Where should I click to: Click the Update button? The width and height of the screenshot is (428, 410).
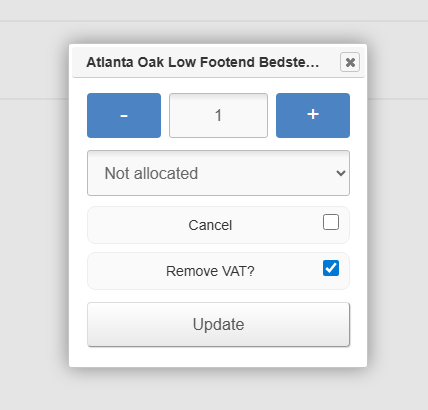(x=218, y=324)
